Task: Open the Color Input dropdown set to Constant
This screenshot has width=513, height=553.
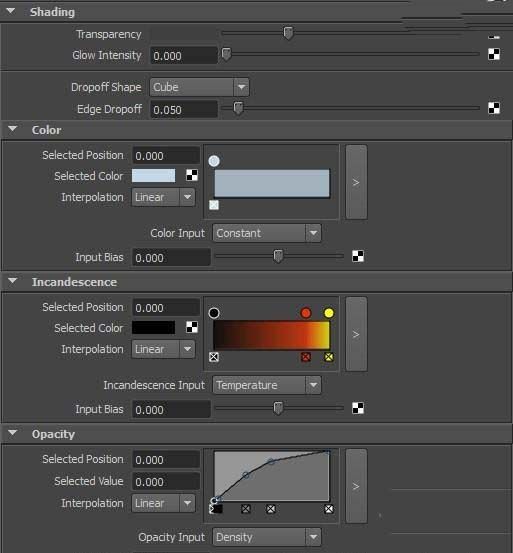Action: pos(267,233)
